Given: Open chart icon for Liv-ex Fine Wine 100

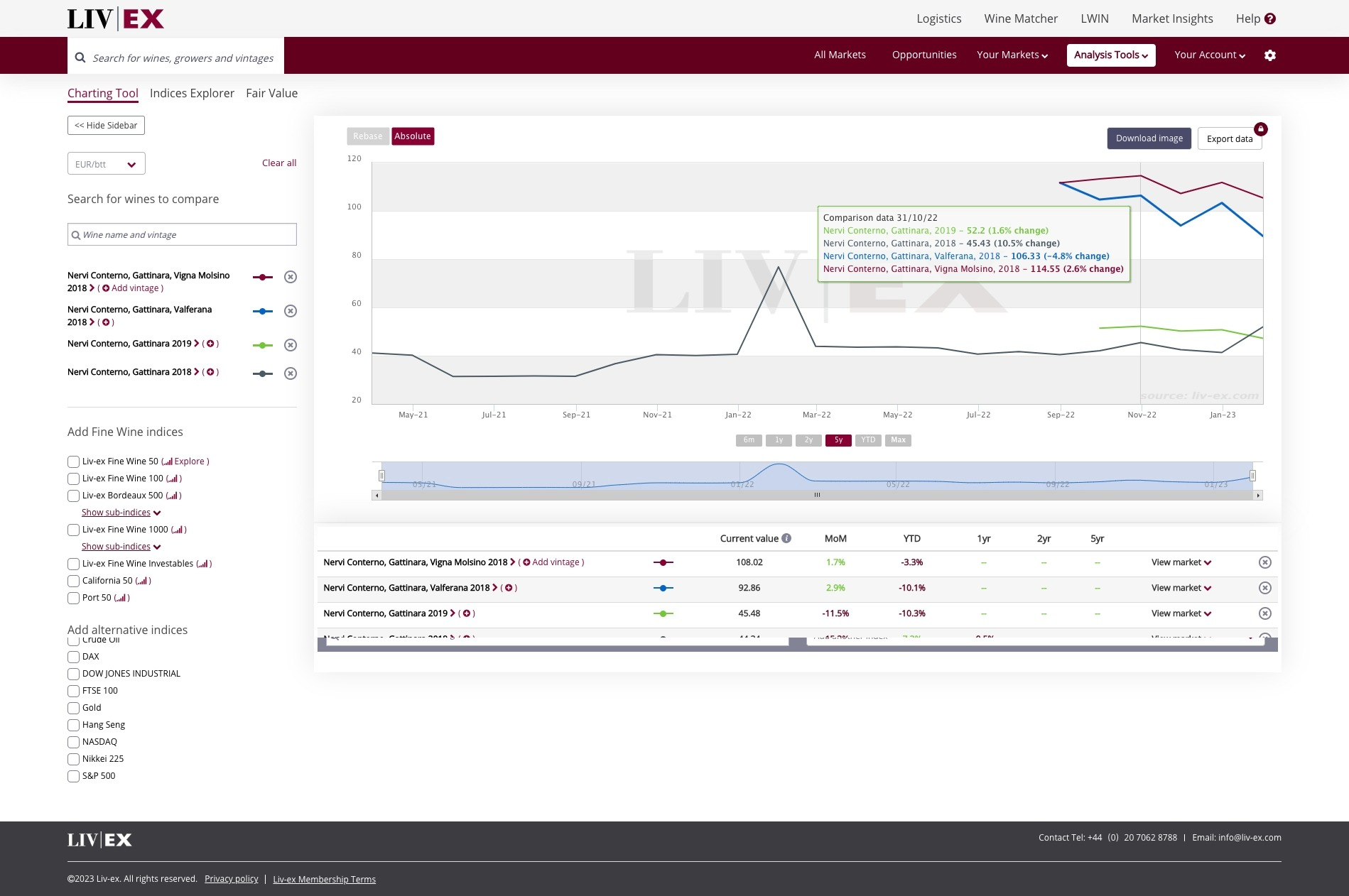Looking at the screenshot, I should point(173,479).
